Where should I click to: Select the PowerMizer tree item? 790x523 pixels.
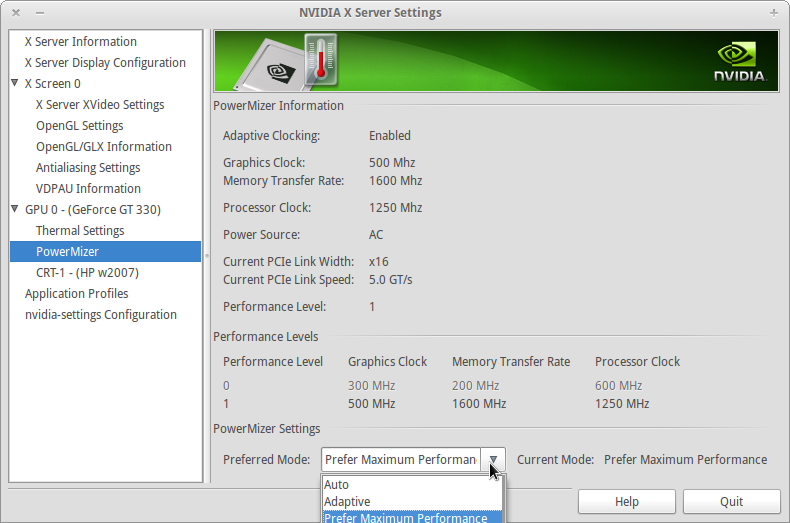(105, 251)
